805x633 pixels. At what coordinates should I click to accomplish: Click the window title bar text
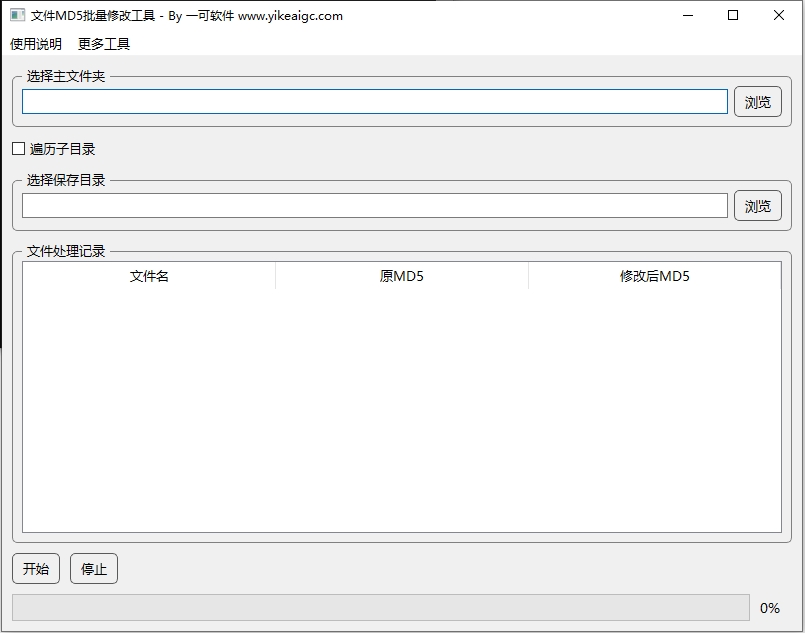(187, 16)
